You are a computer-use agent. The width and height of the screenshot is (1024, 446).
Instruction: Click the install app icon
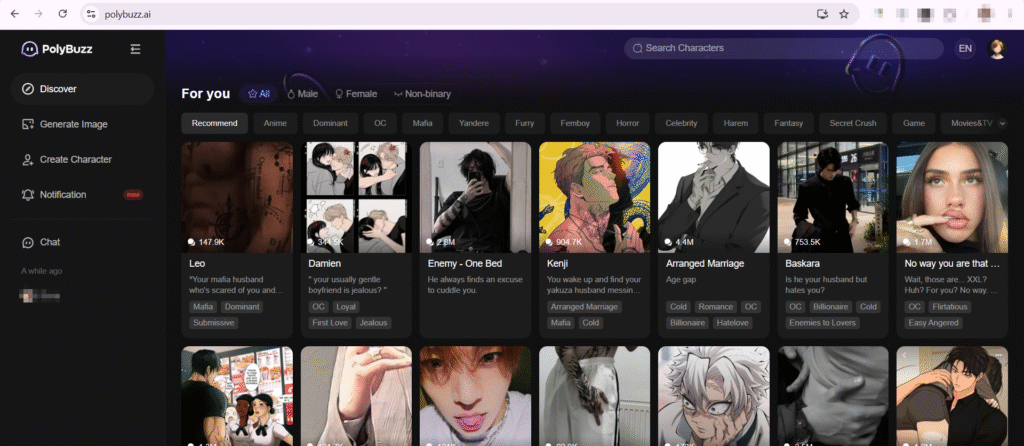(x=822, y=14)
